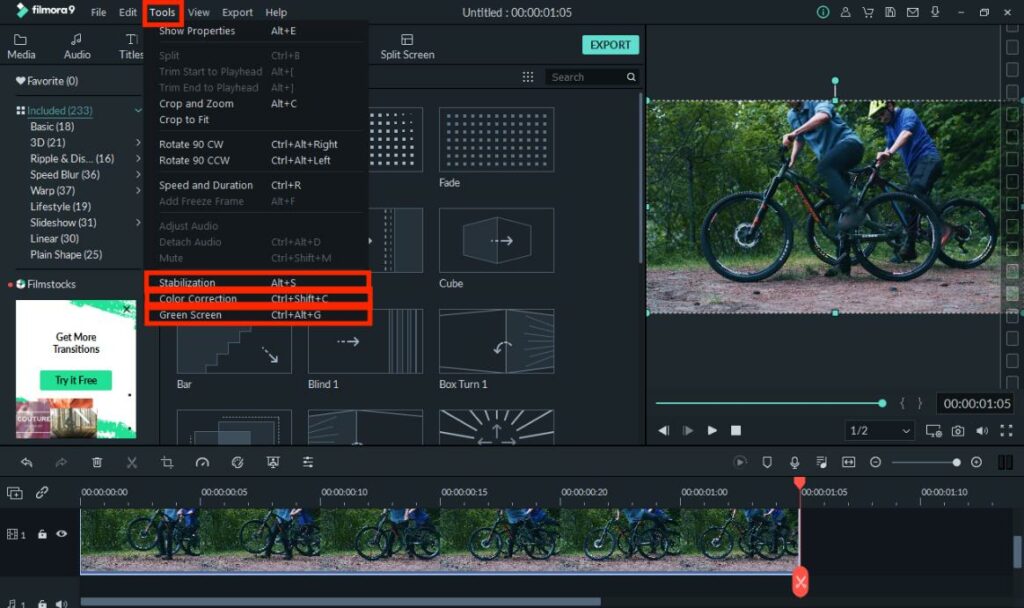This screenshot has height=608, width=1024.
Task: Click the green info circle icon
Action: pos(823,12)
